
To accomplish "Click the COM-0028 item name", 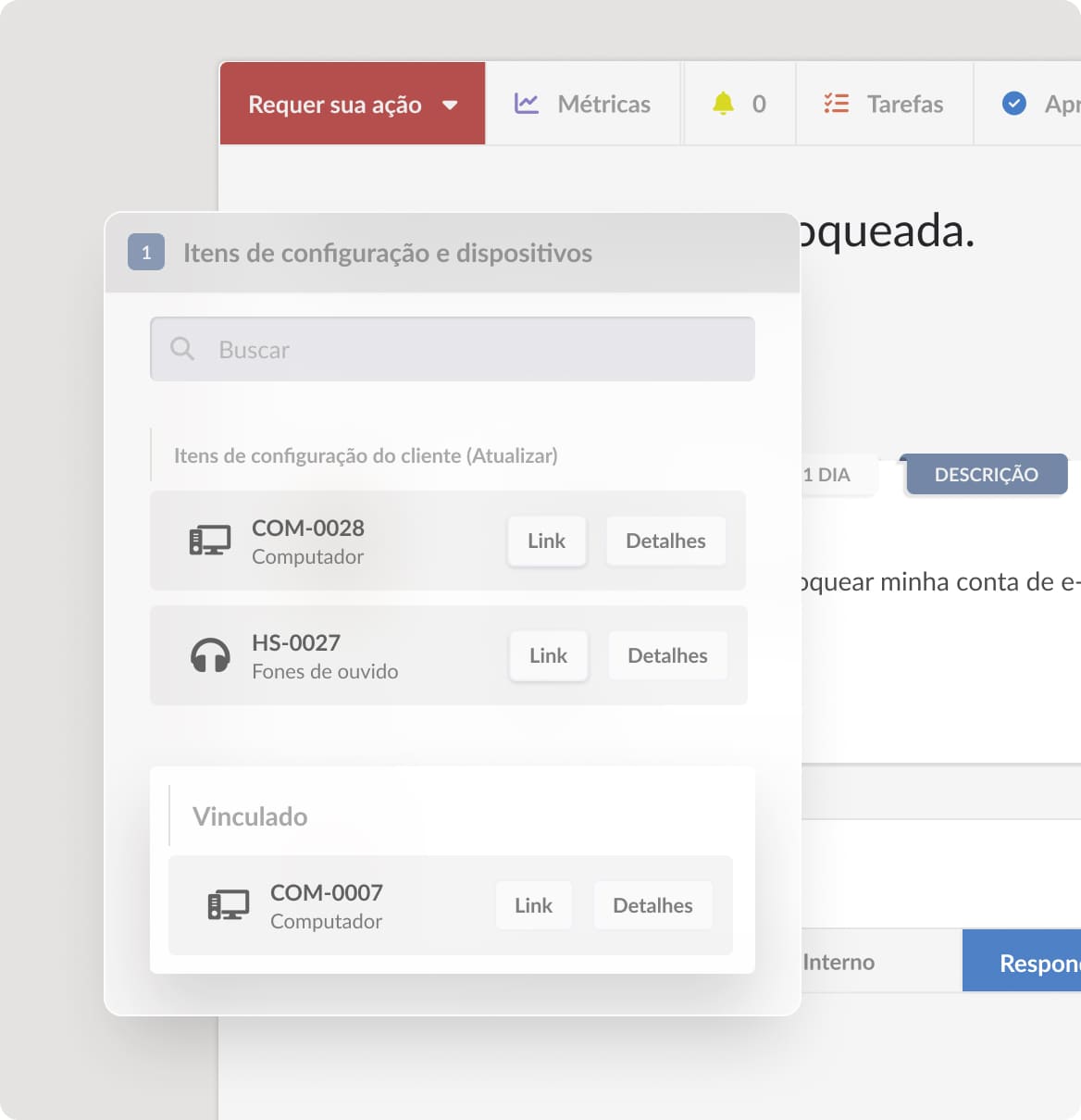I will tap(308, 528).
